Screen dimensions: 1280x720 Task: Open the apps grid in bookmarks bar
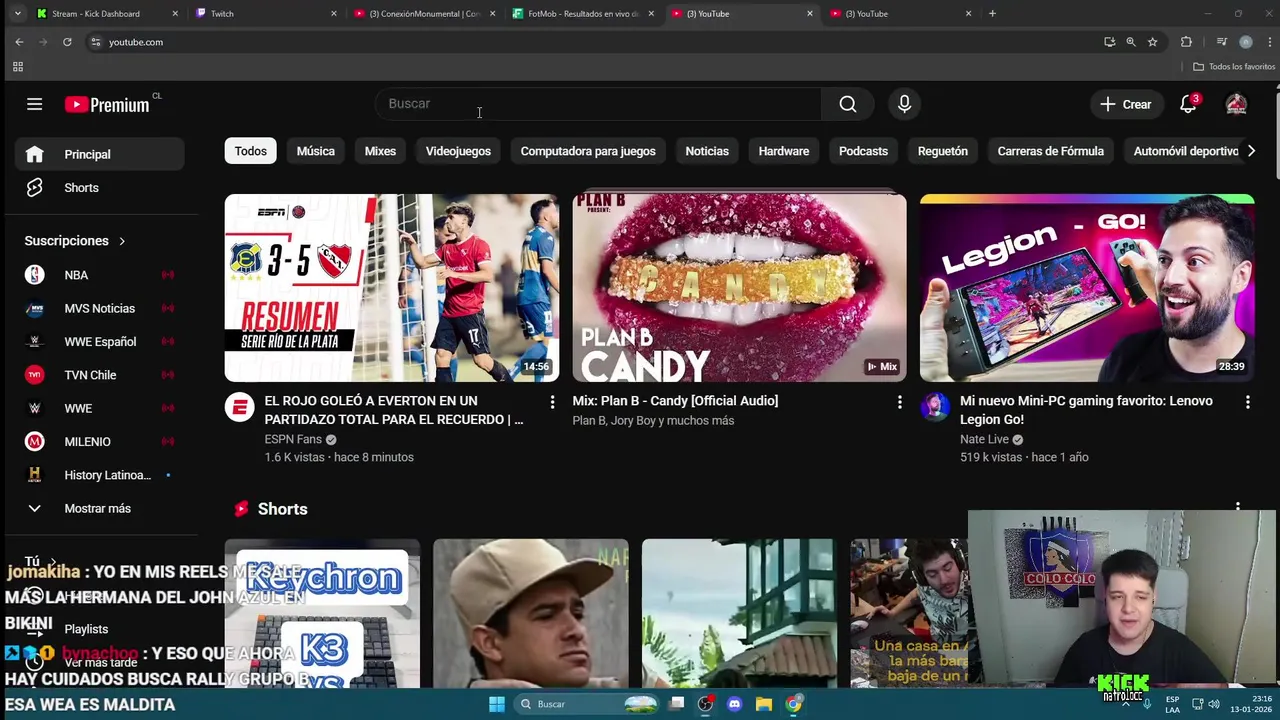click(x=17, y=67)
